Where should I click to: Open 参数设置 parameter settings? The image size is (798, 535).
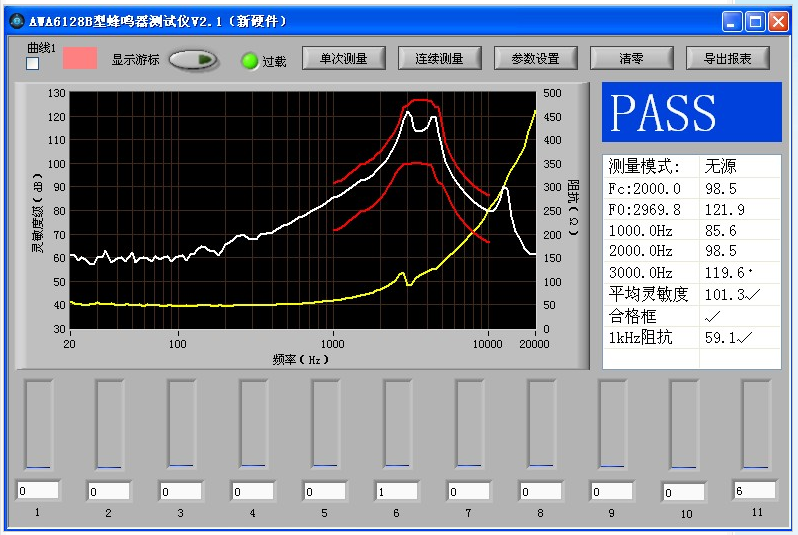tap(535, 59)
